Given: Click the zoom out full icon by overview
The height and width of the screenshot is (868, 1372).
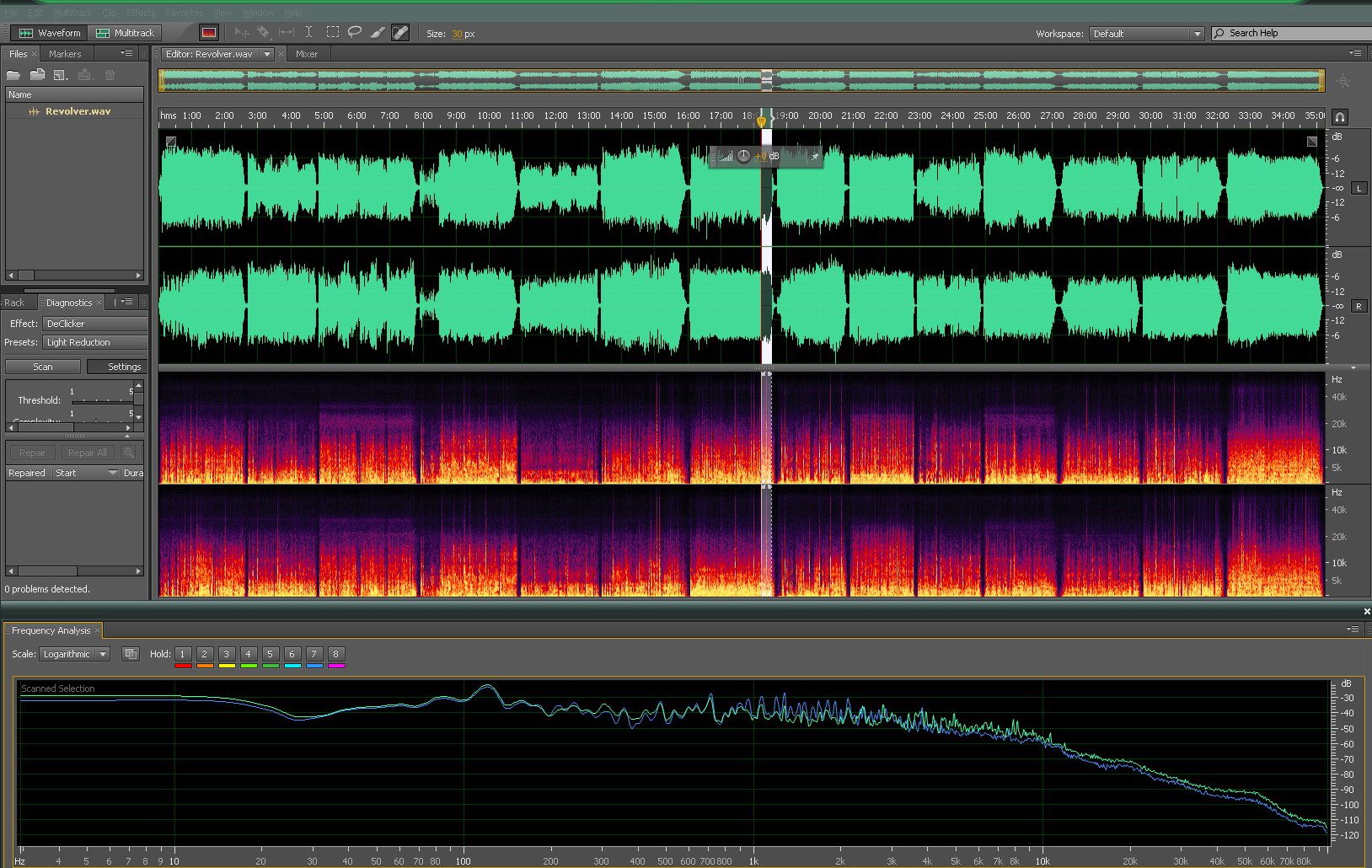Looking at the screenshot, I should tap(1343, 82).
